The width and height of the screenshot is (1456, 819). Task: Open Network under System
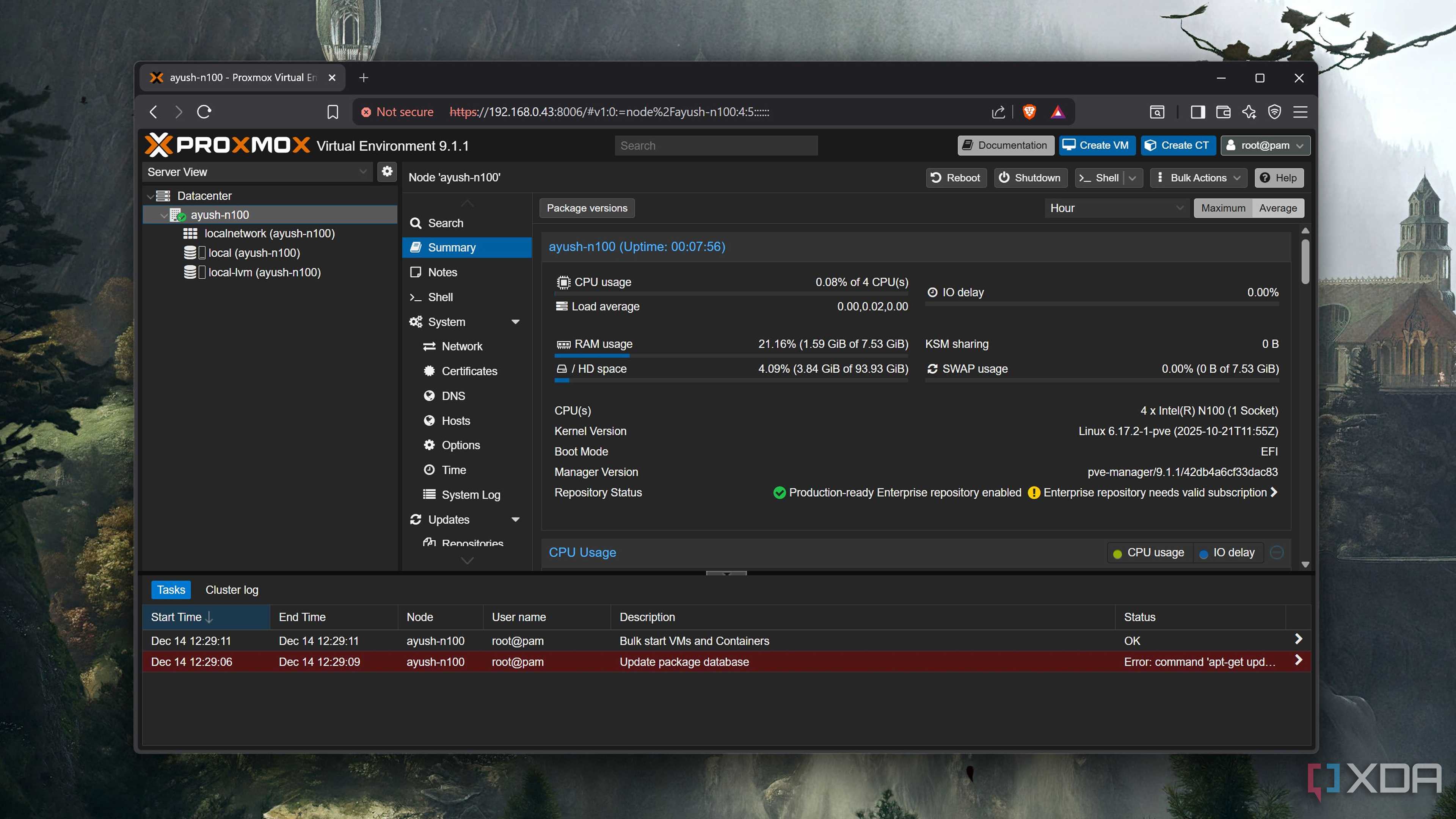(x=467, y=346)
